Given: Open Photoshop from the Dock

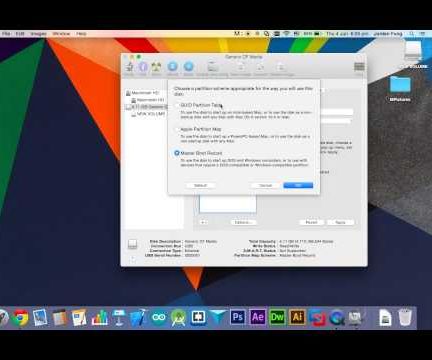Looking at the screenshot, I should click(238, 317).
